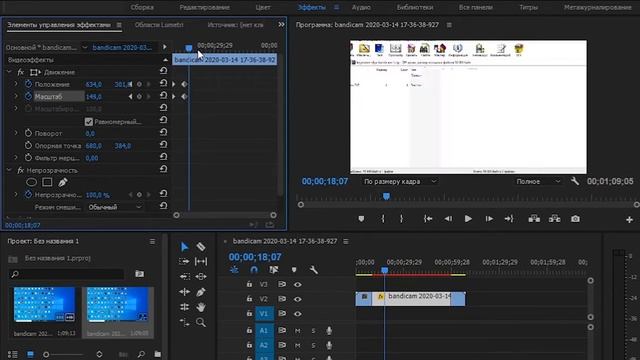This screenshot has height=360, width=640.
Task: Open the button editor plus icon
Action: click(x=629, y=220)
